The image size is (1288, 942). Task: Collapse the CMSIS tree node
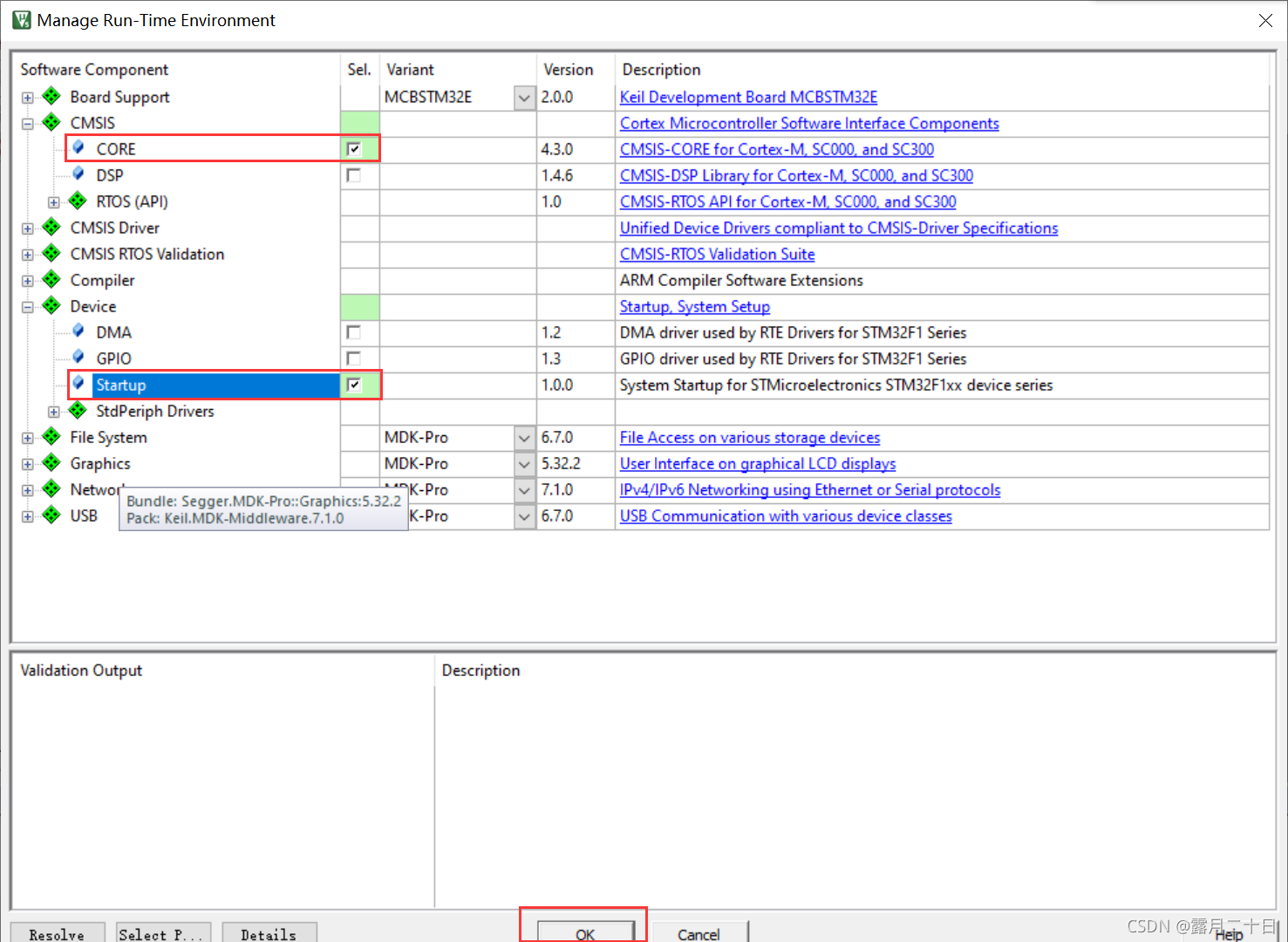click(x=28, y=124)
